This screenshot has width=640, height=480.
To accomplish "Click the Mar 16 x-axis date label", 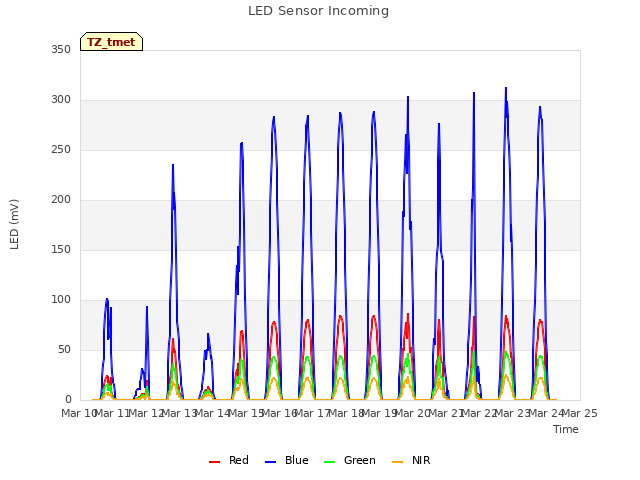I will (x=279, y=413).
